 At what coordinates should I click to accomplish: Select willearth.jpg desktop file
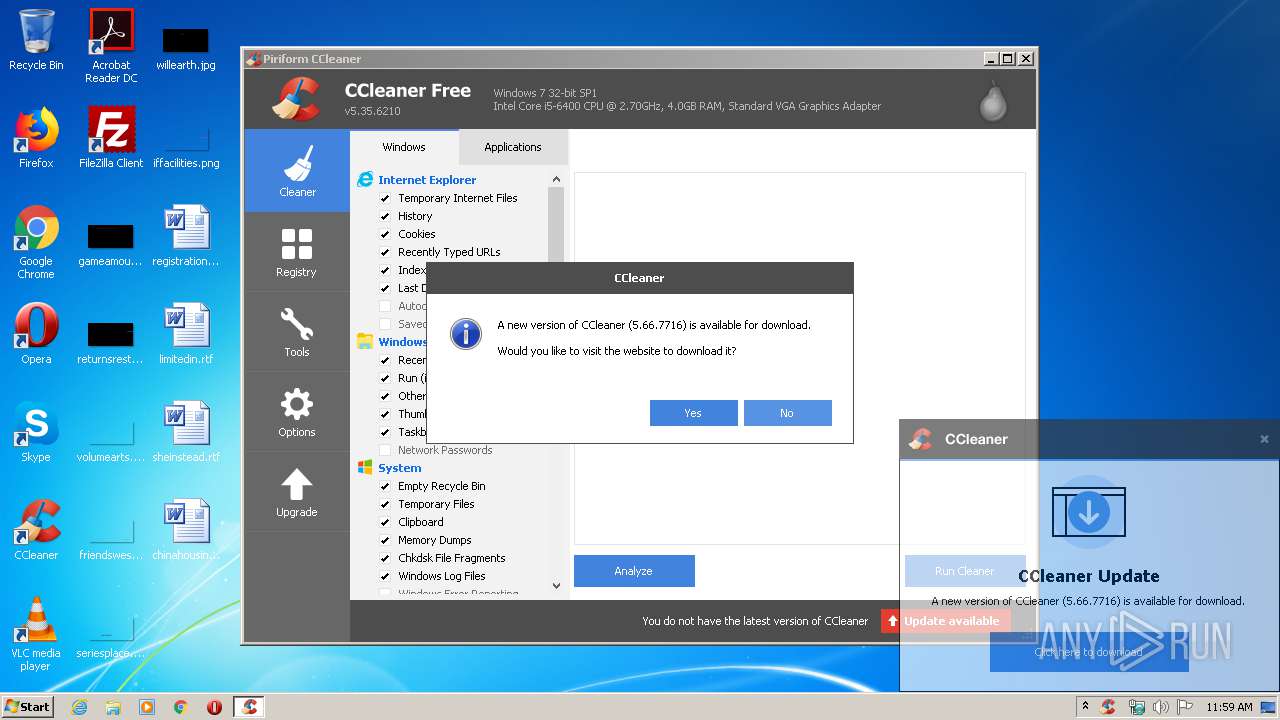[186, 47]
